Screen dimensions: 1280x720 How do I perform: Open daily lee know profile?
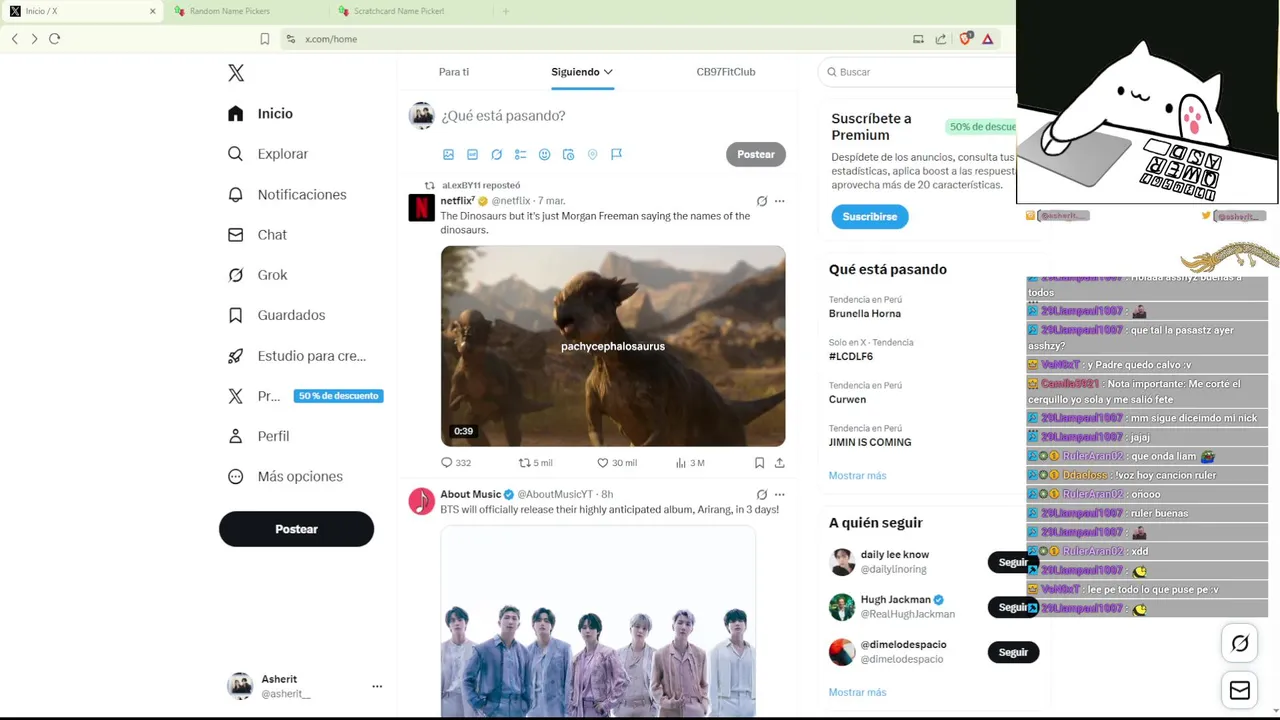pyautogui.click(x=895, y=554)
